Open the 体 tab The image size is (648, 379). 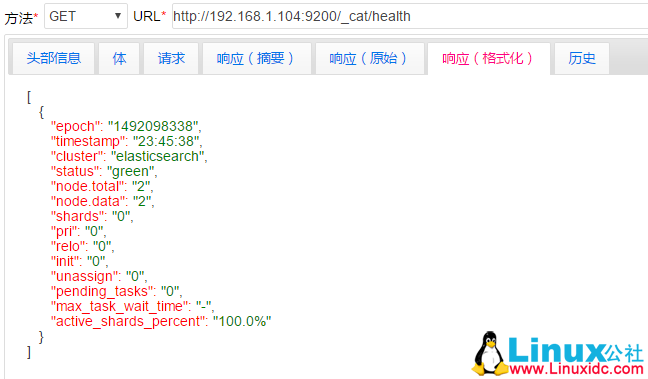[x=119, y=59]
